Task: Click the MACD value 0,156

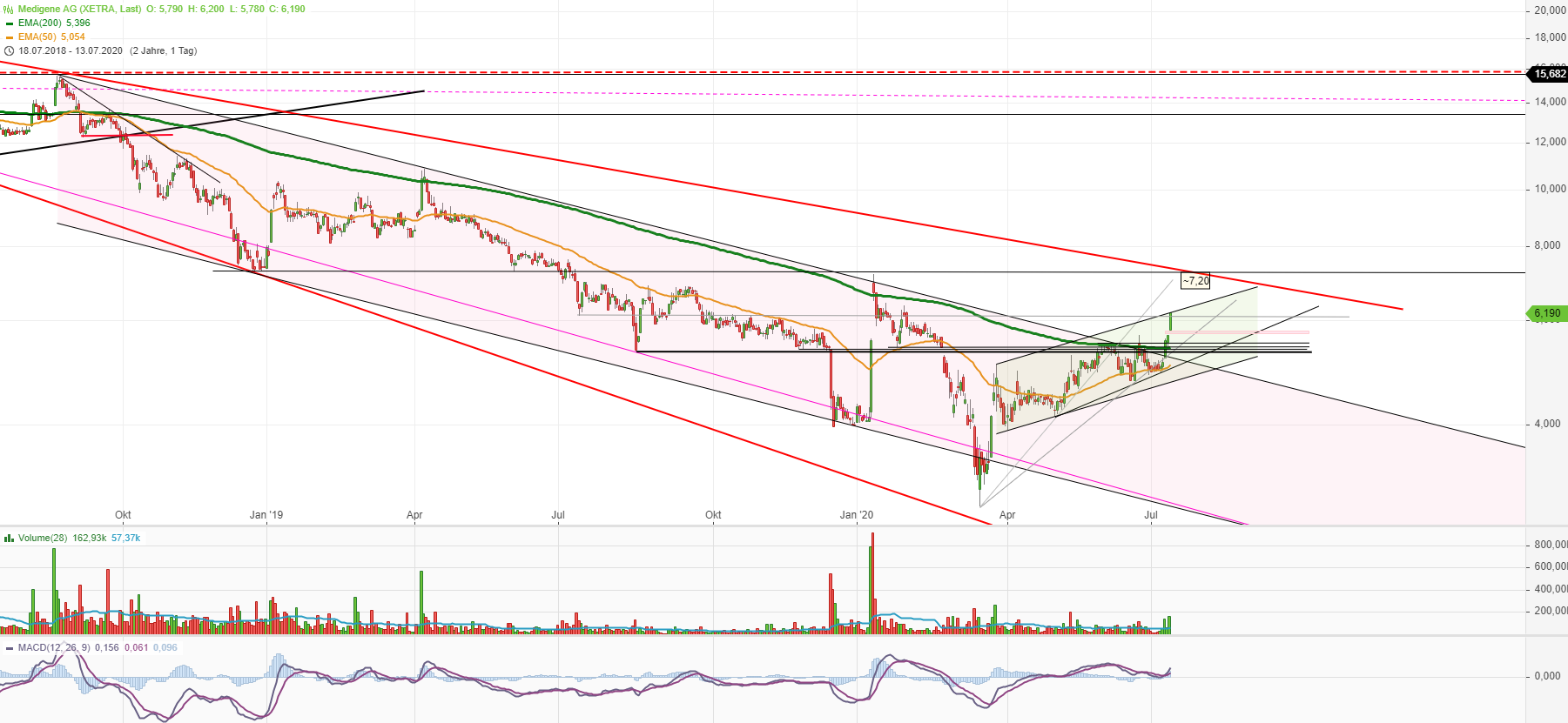Action: pyautogui.click(x=107, y=647)
